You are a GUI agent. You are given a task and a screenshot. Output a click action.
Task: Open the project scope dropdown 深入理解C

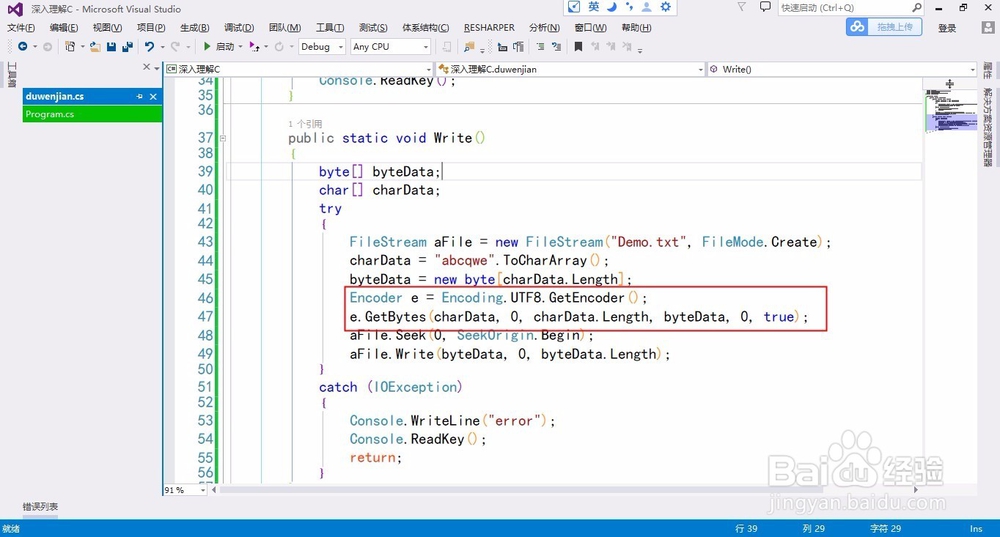(299, 69)
